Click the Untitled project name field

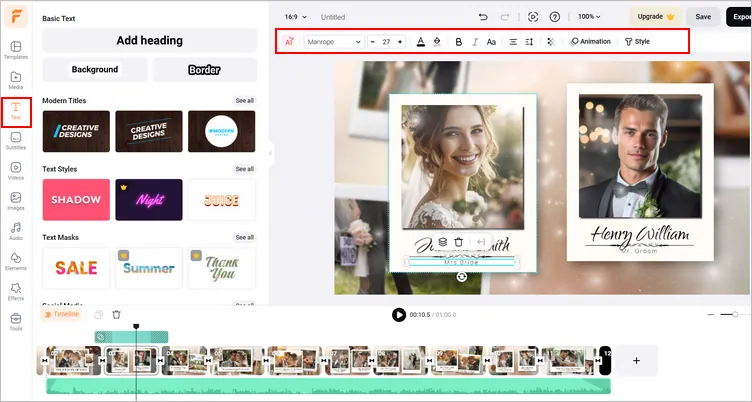[333, 17]
